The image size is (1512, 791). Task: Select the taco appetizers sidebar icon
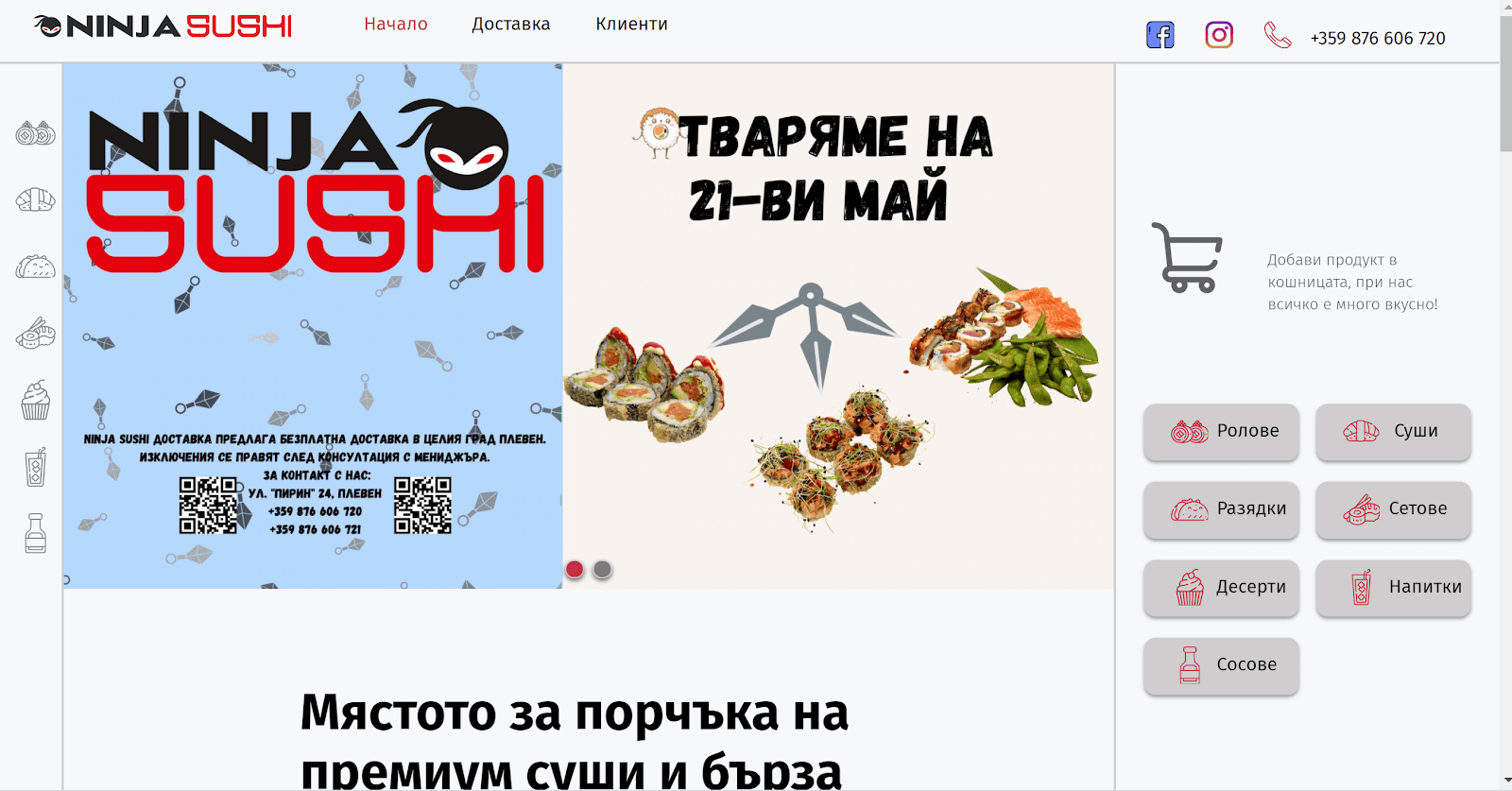point(35,267)
